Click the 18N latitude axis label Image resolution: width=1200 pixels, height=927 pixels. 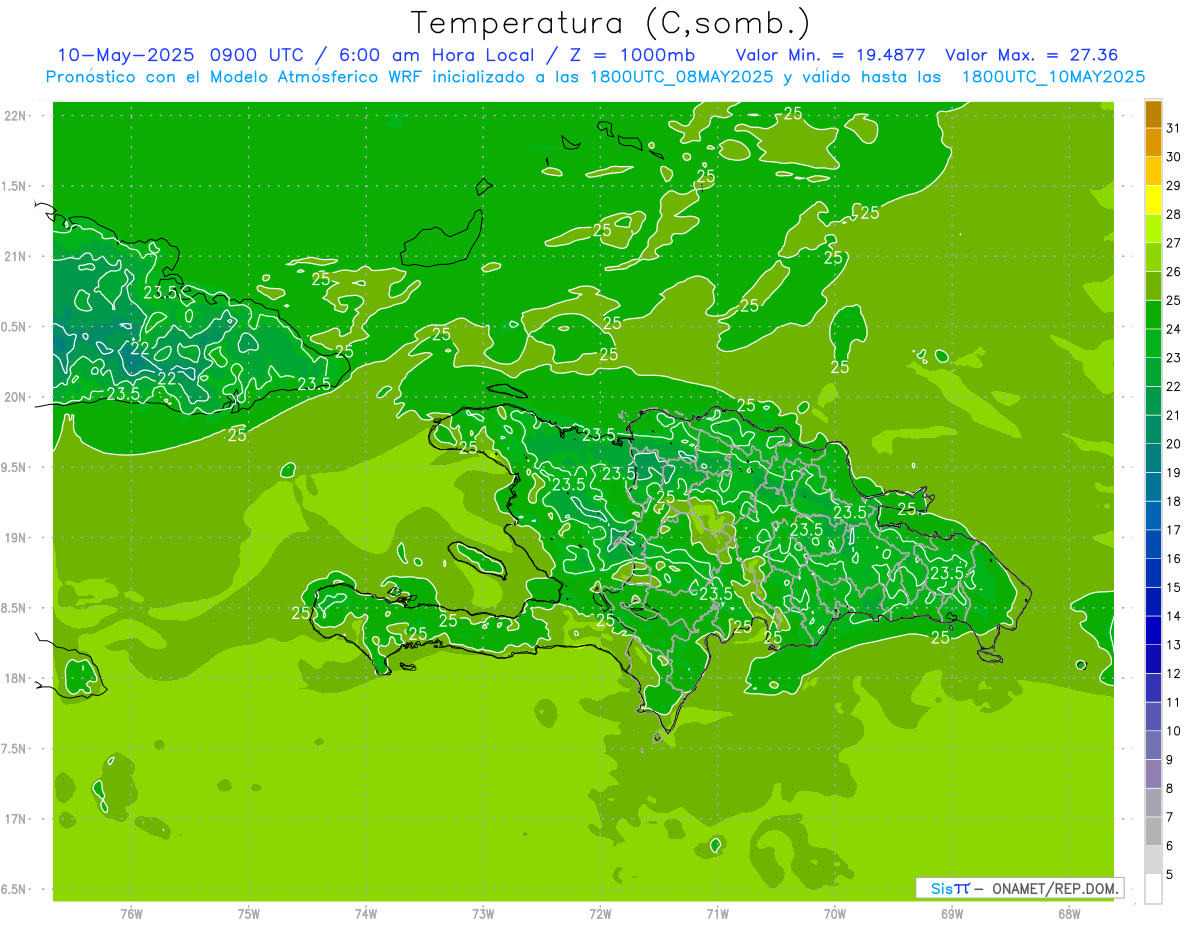pyautogui.click(x=15, y=679)
